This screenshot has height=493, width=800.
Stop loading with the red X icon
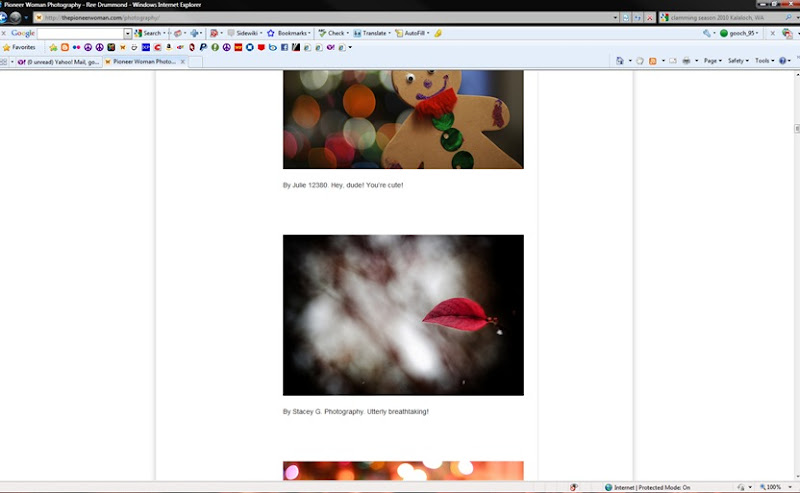pos(649,18)
